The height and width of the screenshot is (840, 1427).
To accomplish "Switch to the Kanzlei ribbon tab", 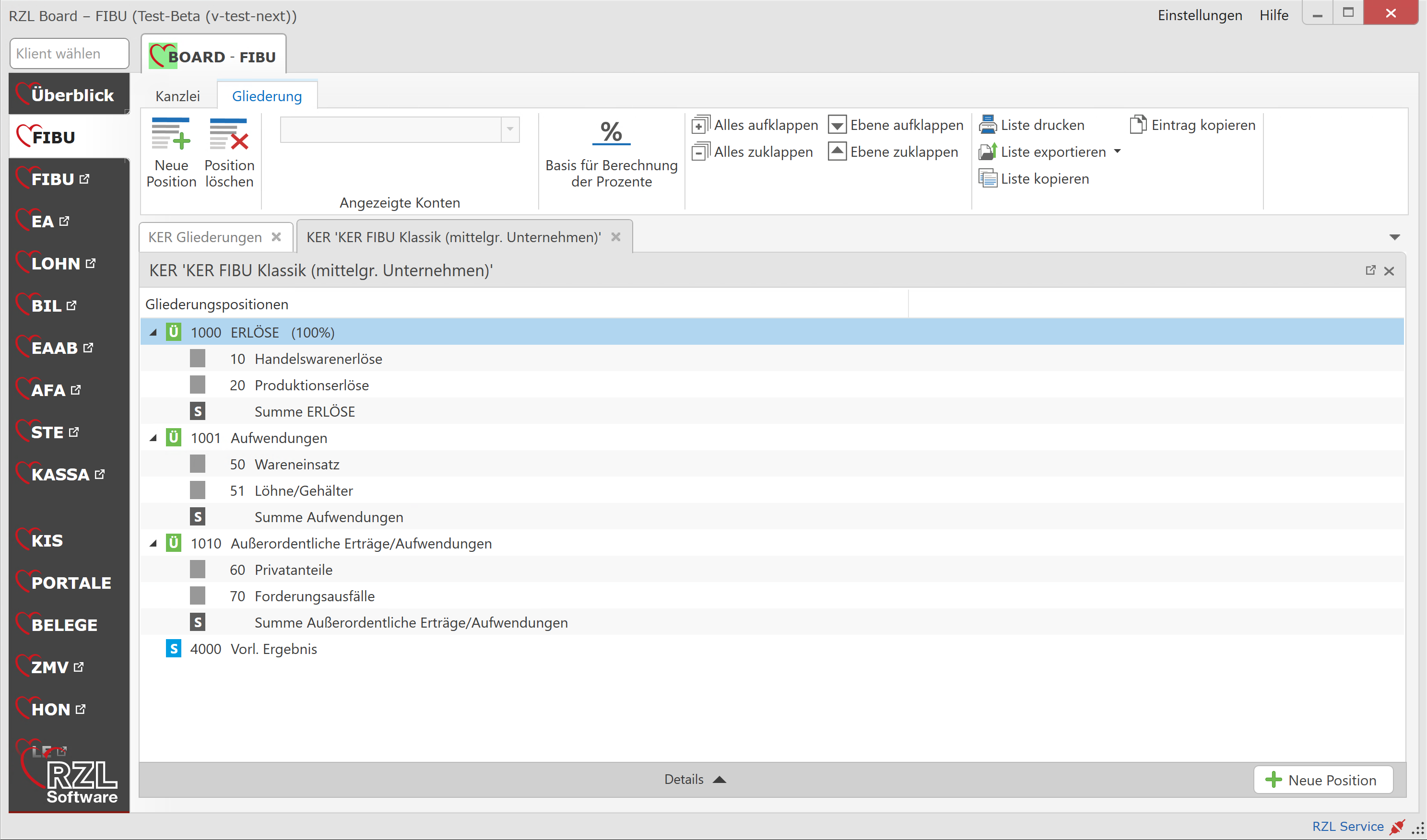I will [x=178, y=96].
